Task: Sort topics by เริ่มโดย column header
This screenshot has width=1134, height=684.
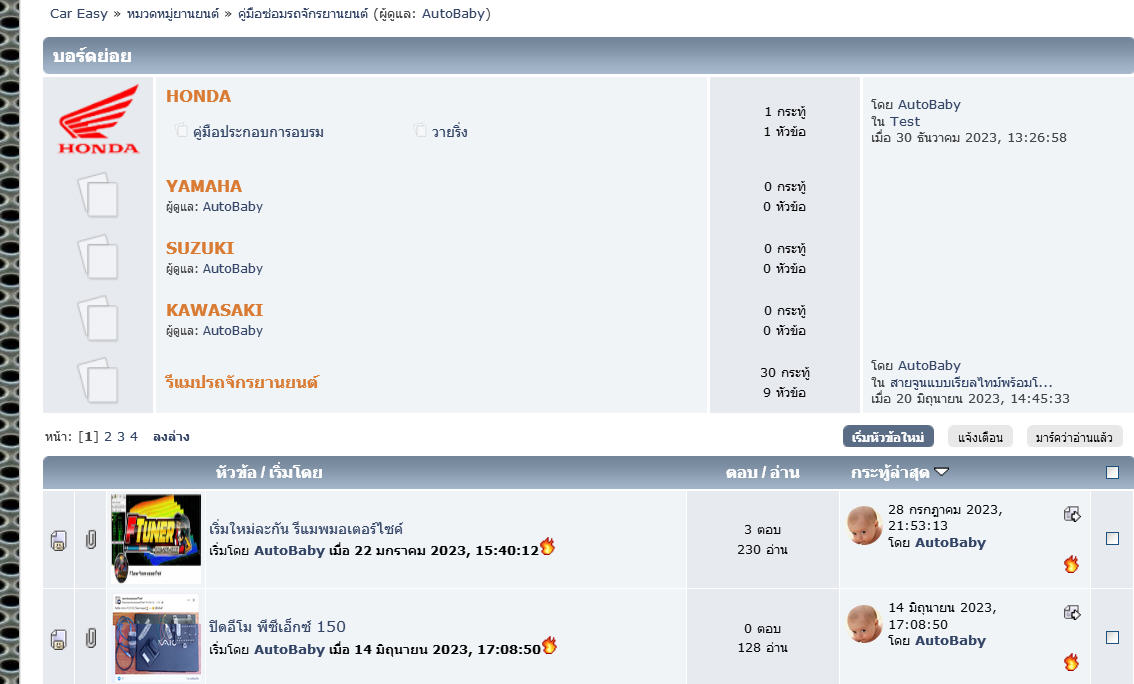Action: pos(296,473)
